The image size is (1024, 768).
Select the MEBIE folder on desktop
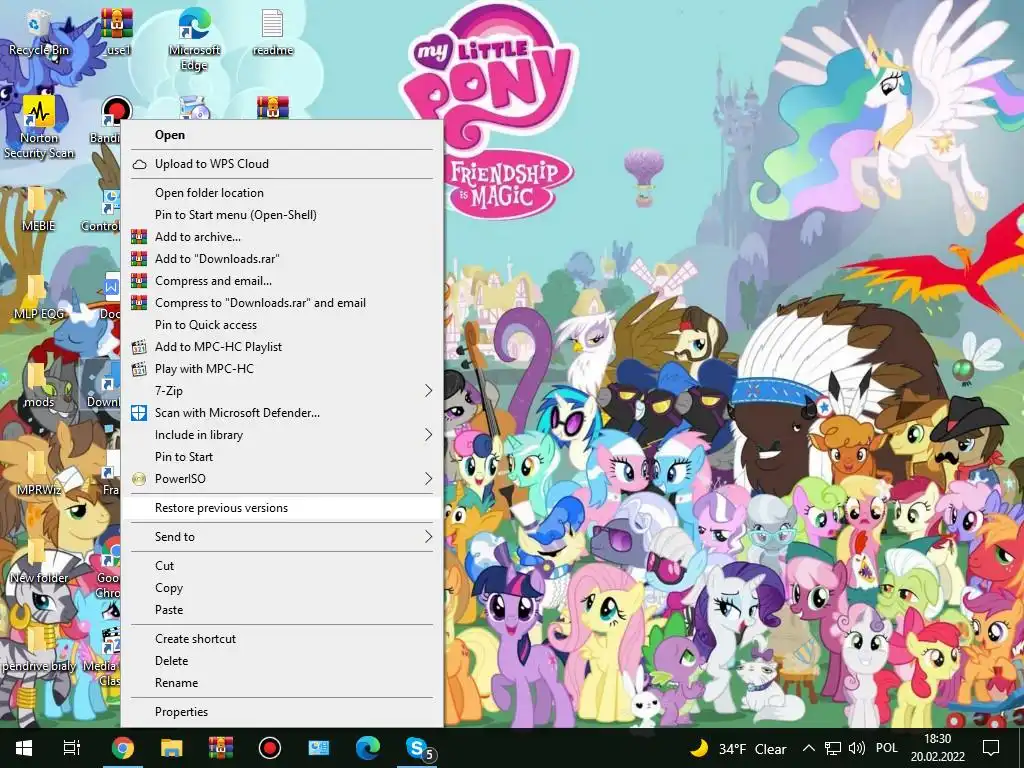click(38, 209)
